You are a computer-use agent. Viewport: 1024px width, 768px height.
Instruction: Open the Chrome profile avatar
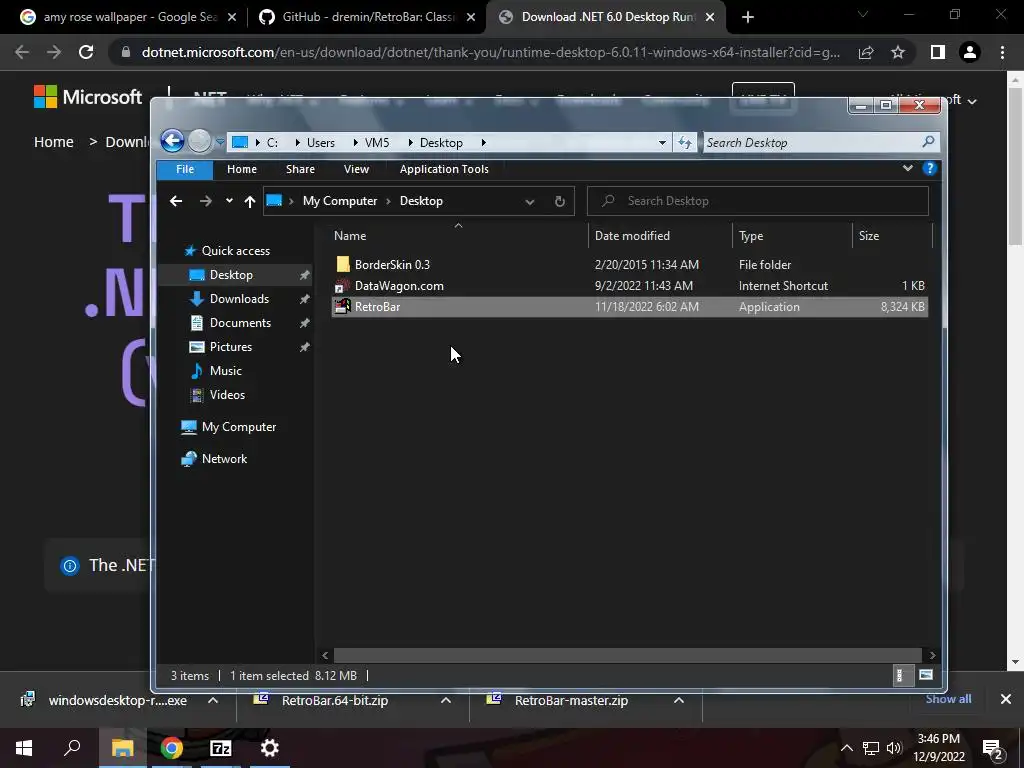click(970, 52)
